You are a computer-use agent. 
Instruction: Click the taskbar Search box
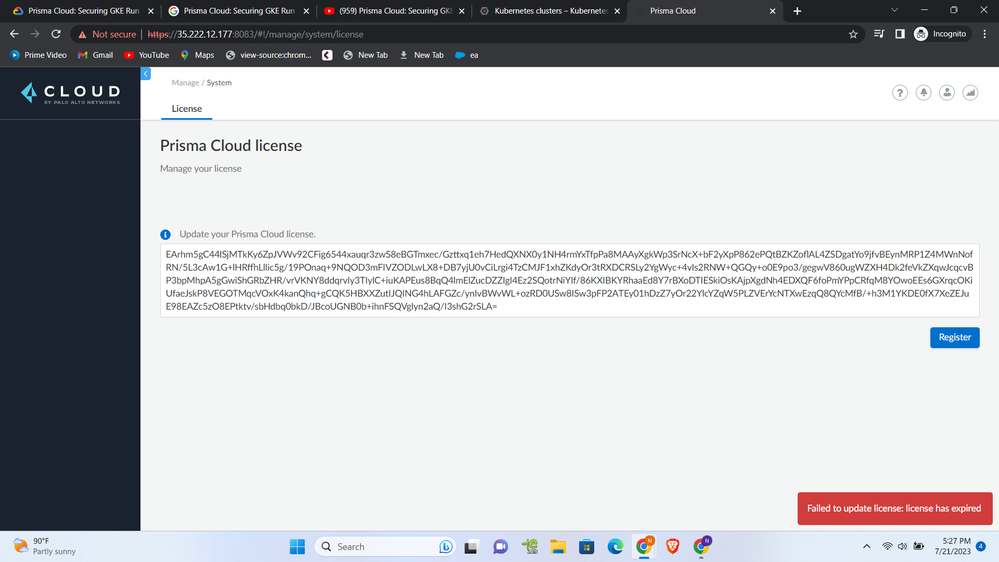click(x=385, y=547)
